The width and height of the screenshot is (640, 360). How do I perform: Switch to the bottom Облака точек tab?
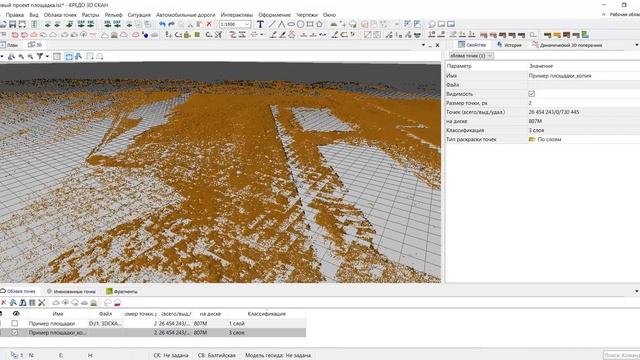pos(18,291)
